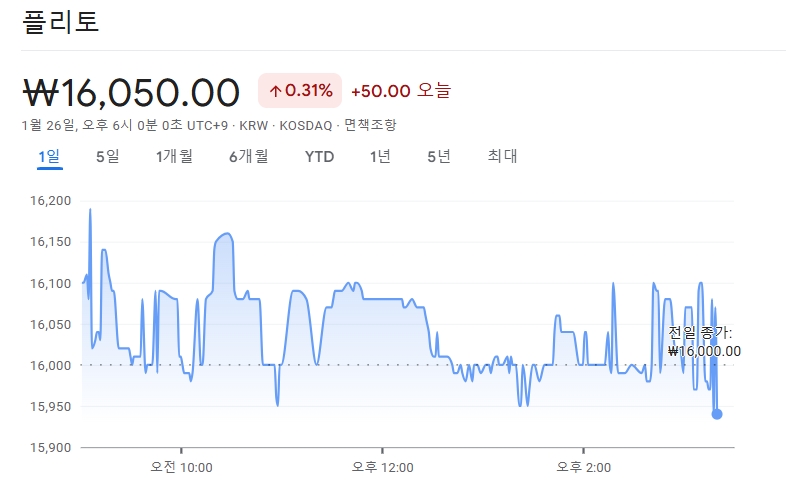Show the 최대 full history range
Image resolution: width=786 pixels, height=482 pixels.
(x=502, y=156)
